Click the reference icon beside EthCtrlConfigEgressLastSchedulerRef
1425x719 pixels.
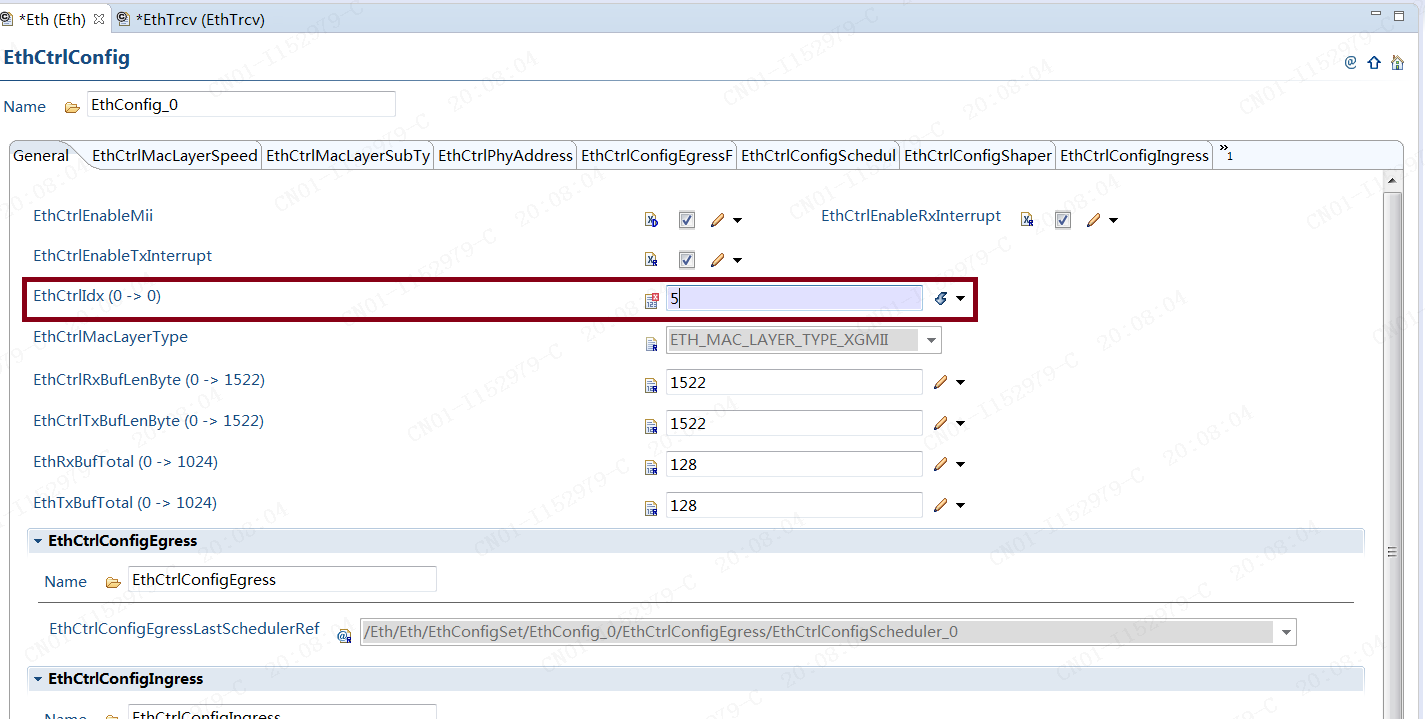coord(344,635)
